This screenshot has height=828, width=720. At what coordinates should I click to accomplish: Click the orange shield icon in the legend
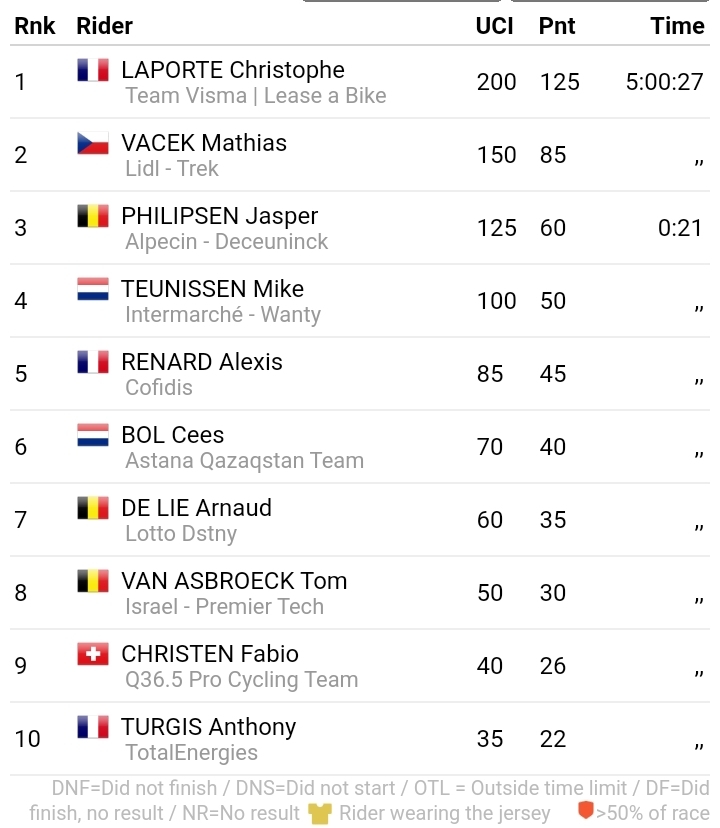pyautogui.click(x=586, y=811)
